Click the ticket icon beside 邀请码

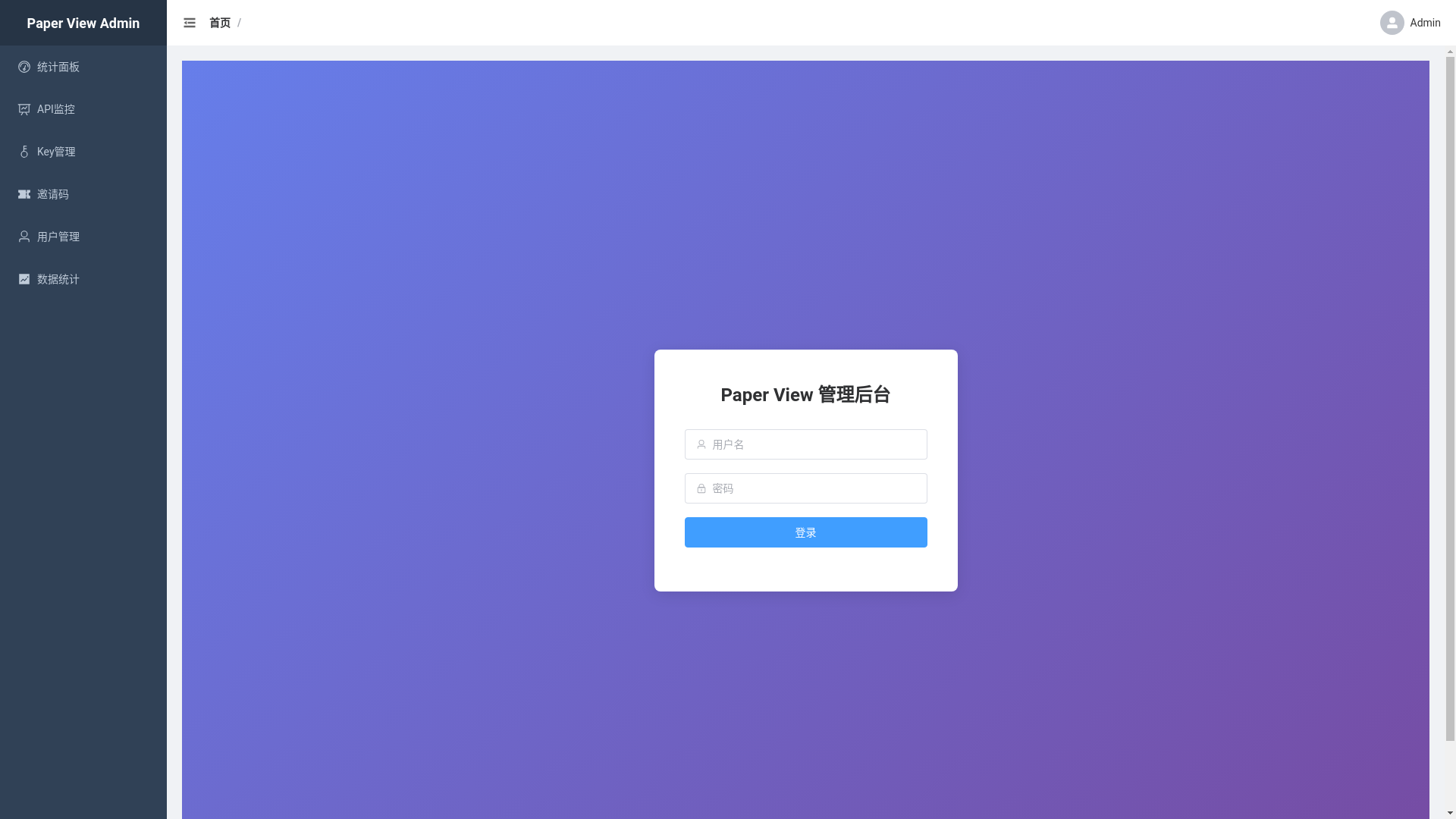[x=24, y=194]
